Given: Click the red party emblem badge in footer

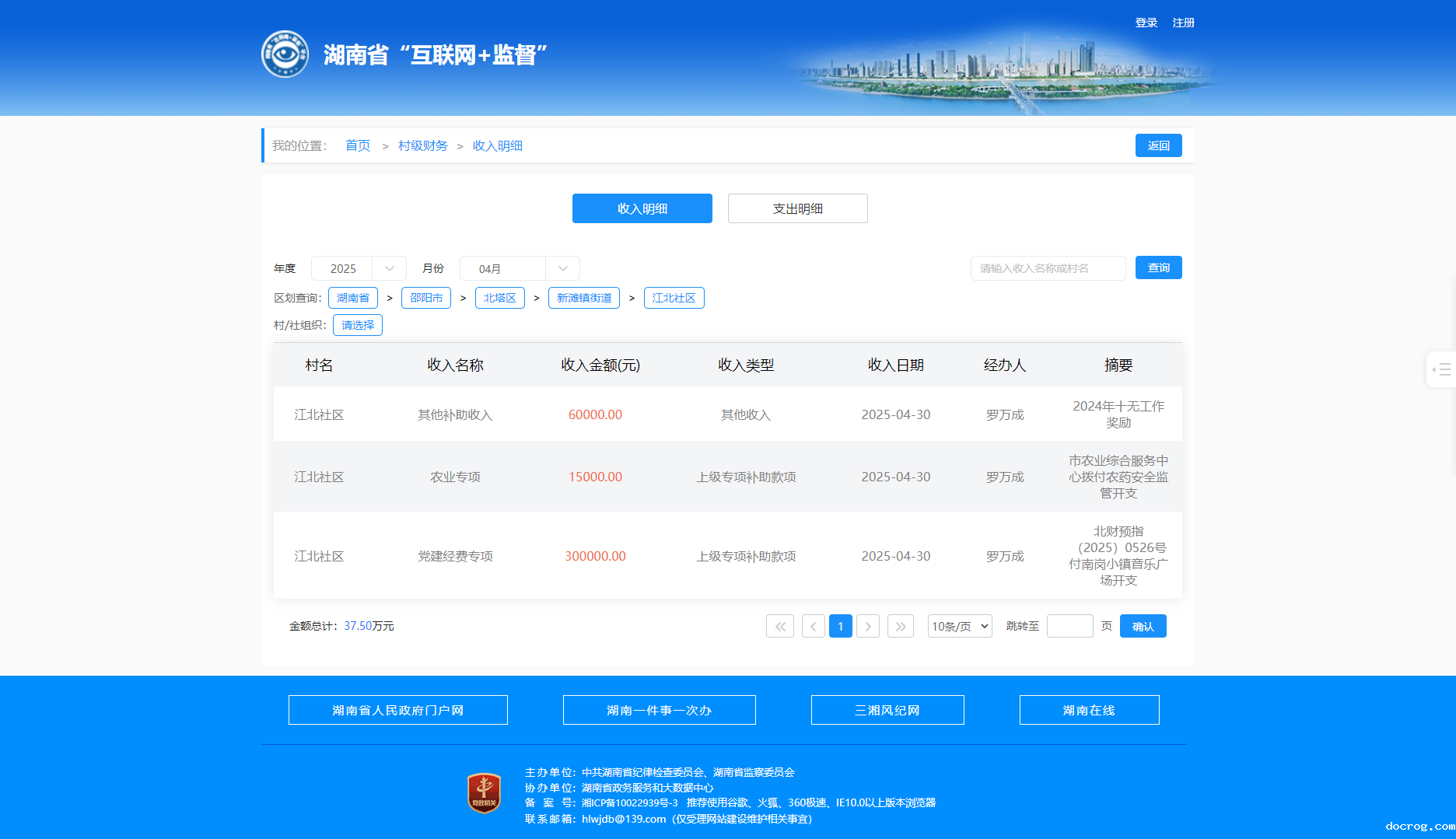Looking at the screenshot, I should (484, 794).
